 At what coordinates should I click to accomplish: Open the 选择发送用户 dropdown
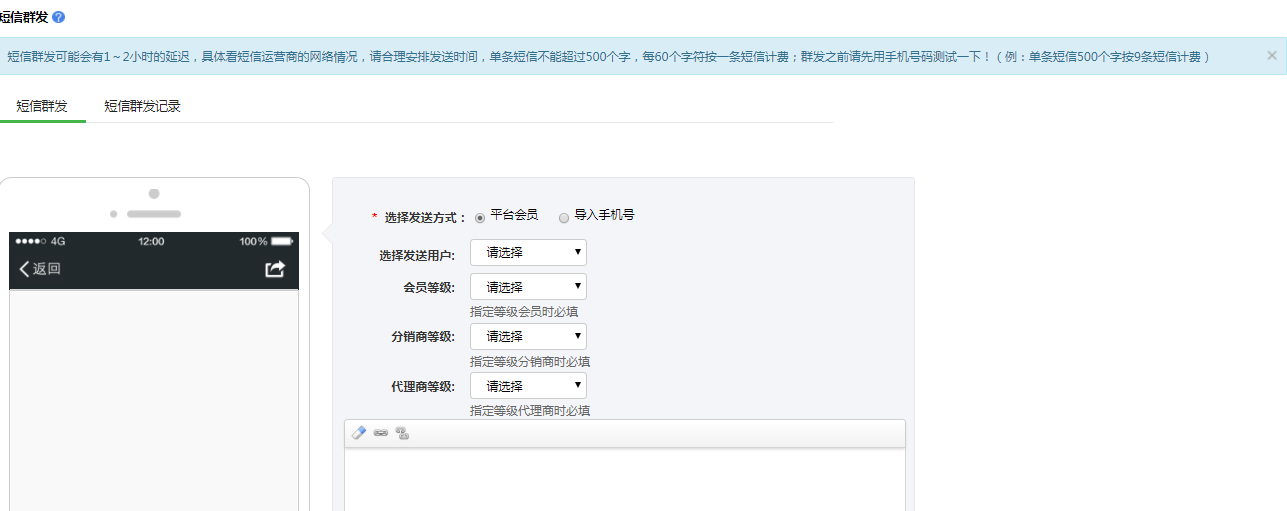(528, 253)
